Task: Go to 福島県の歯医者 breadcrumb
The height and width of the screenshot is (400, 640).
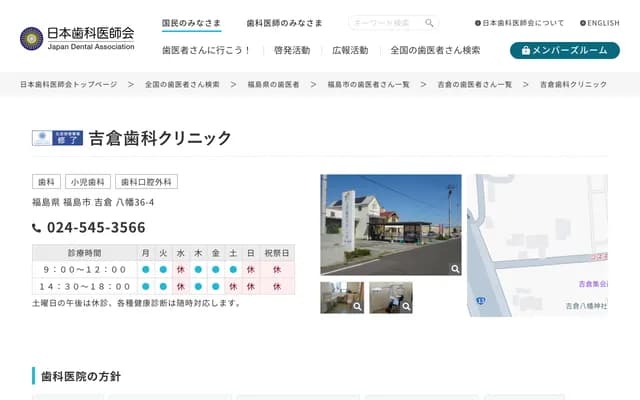Action: (273, 84)
